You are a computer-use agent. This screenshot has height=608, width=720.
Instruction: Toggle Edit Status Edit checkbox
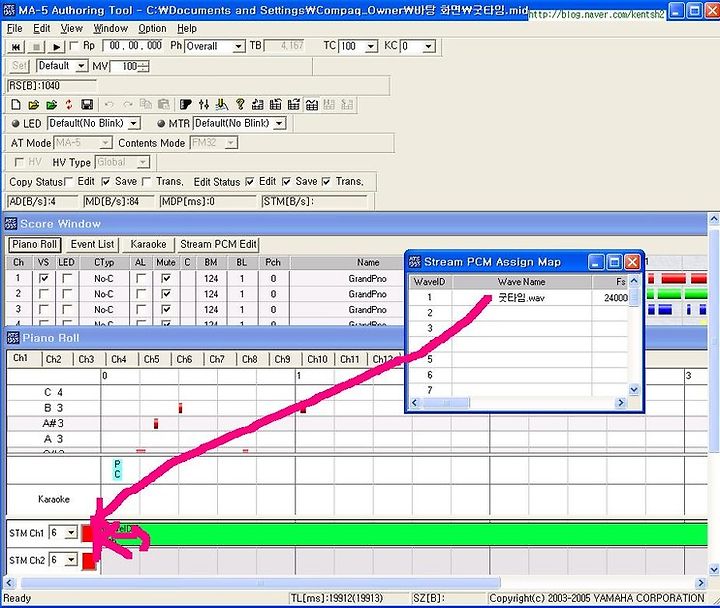(249, 182)
